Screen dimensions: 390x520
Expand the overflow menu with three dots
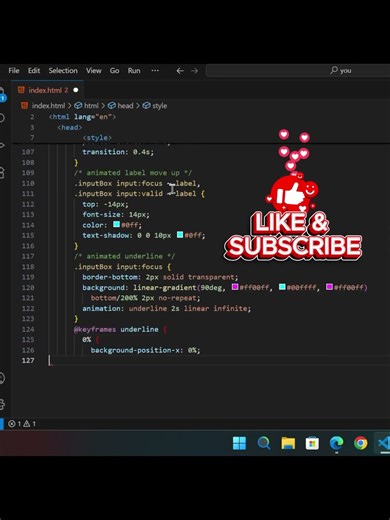[155, 71]
